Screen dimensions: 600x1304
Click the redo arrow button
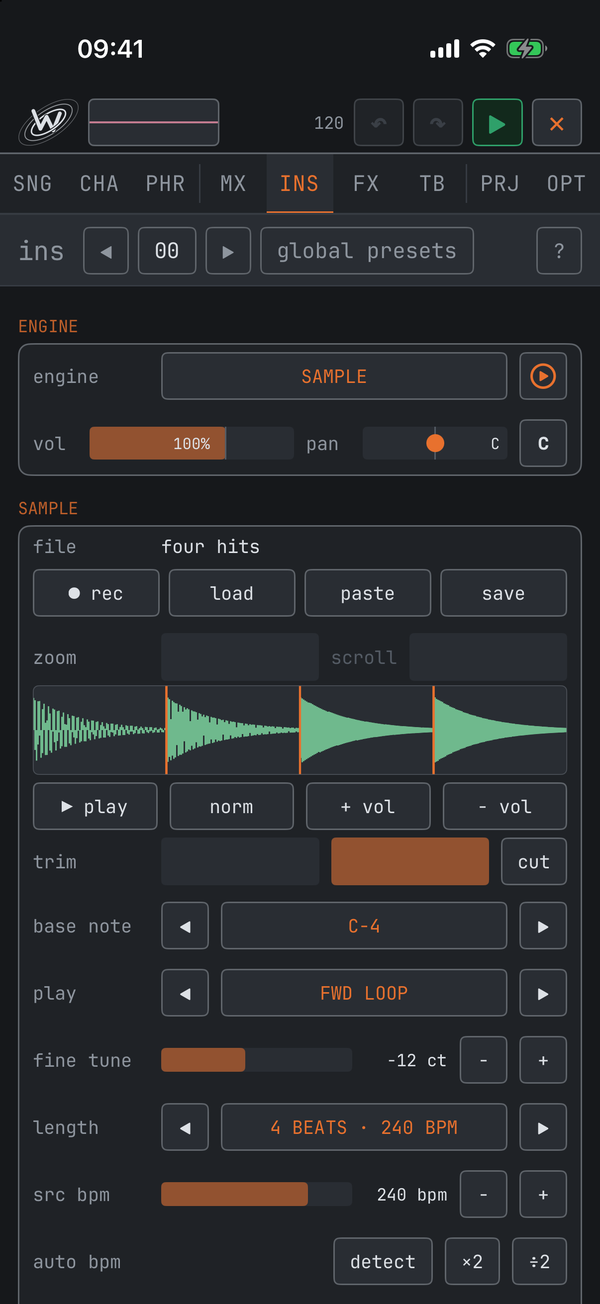tap(438, 123)
